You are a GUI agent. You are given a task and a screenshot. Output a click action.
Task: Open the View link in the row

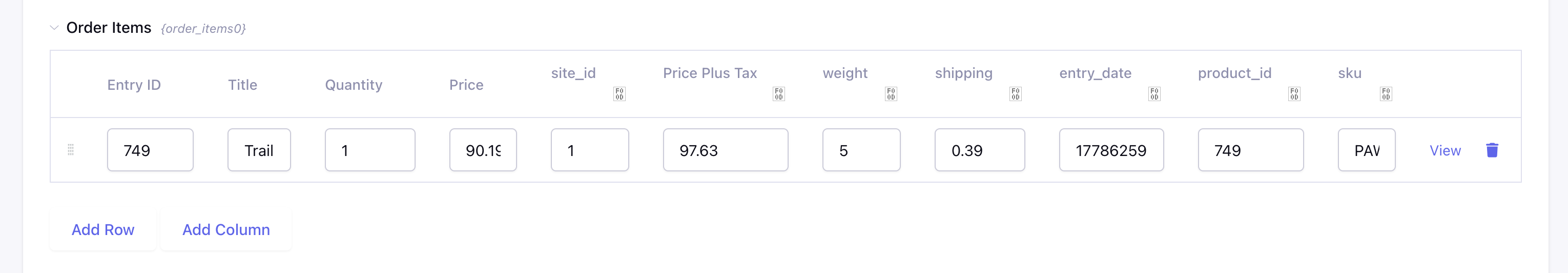[1445, 150]
